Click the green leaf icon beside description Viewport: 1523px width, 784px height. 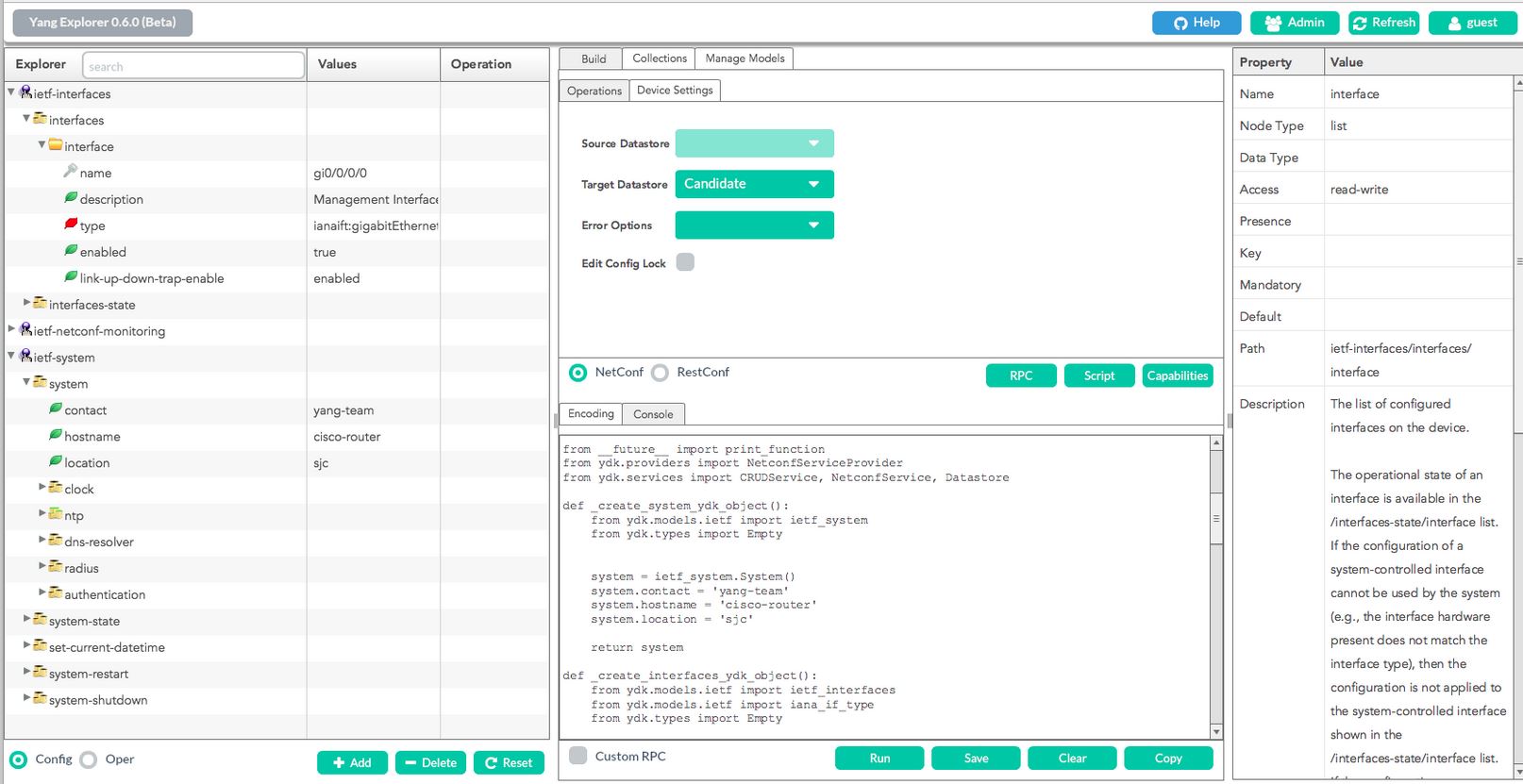[x=71, y=198]
